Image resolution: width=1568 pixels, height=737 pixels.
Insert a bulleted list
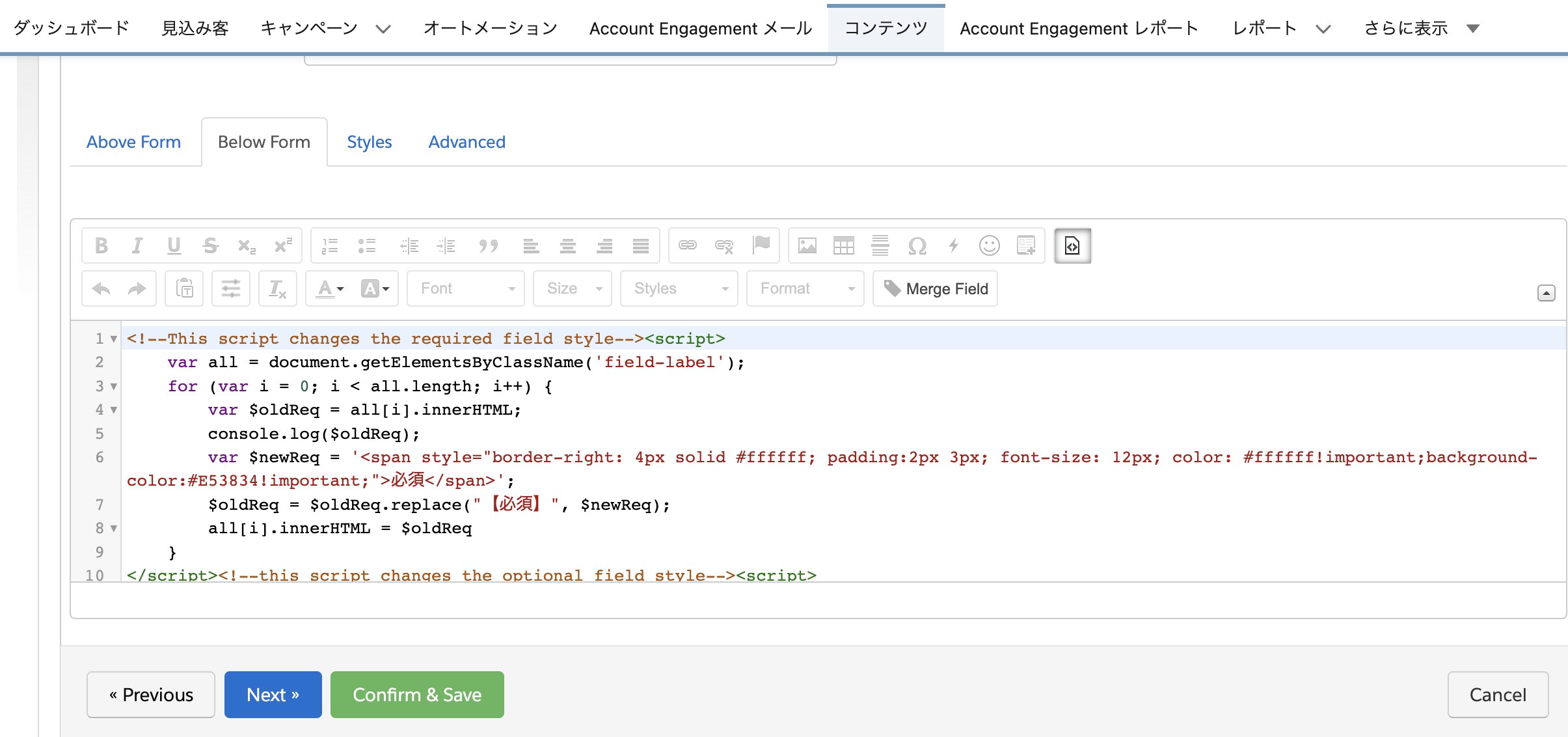(367, 245)
